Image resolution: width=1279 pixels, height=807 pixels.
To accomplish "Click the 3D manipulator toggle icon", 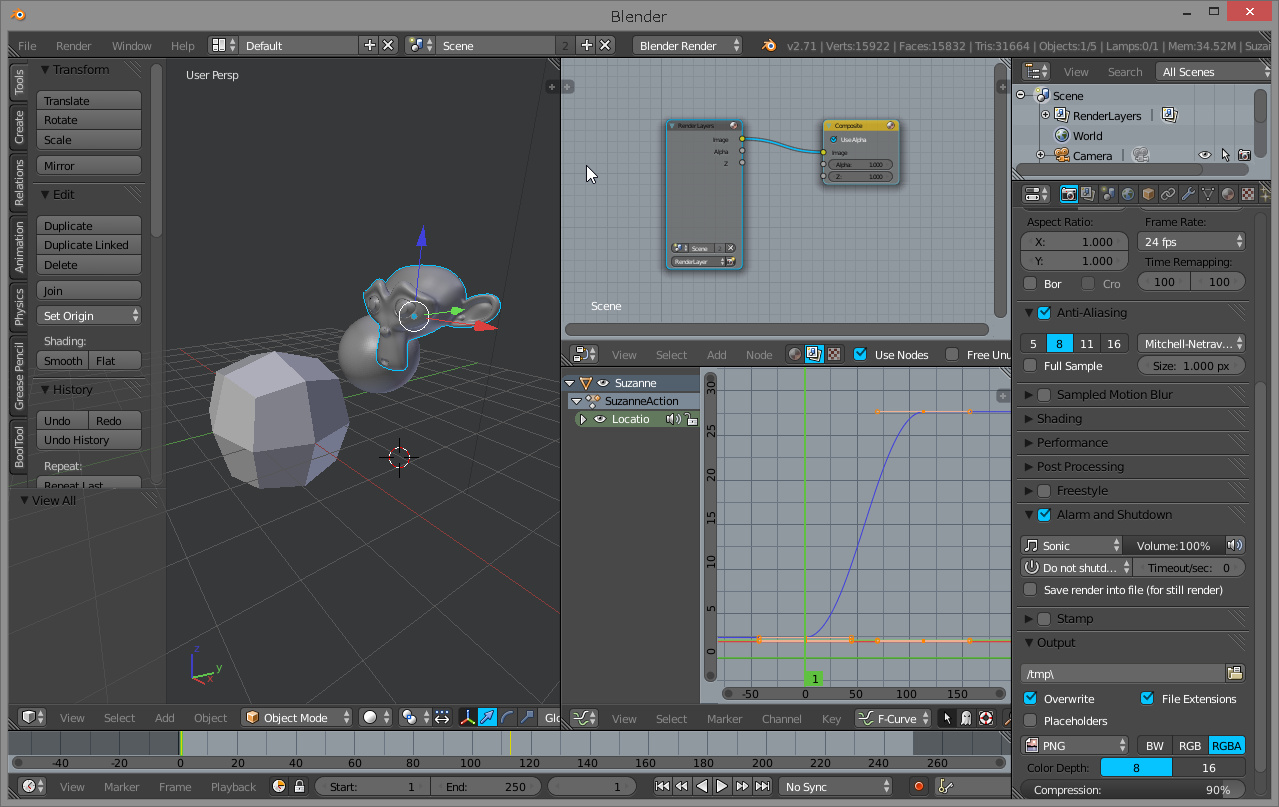I will 467,717.
